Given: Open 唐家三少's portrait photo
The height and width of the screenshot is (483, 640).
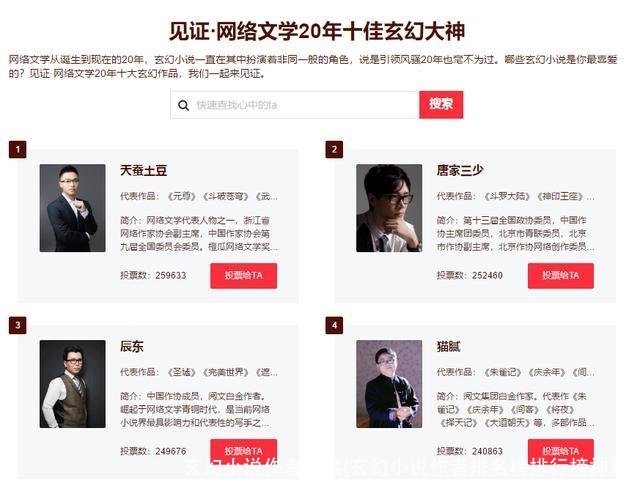Looking at the screenshot, I should click(x=389, y=208).
